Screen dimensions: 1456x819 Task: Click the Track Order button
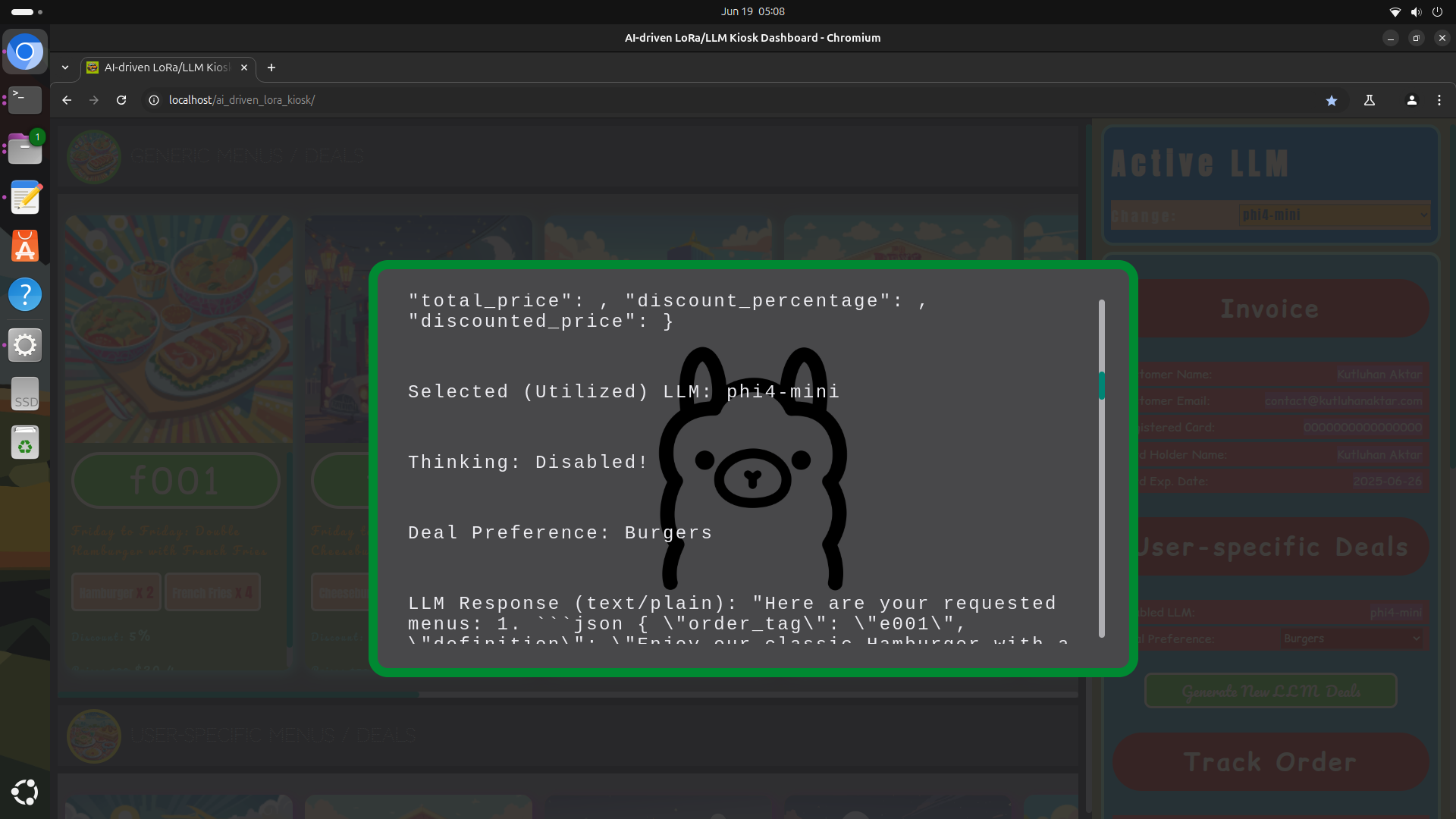pos(1270,762)
